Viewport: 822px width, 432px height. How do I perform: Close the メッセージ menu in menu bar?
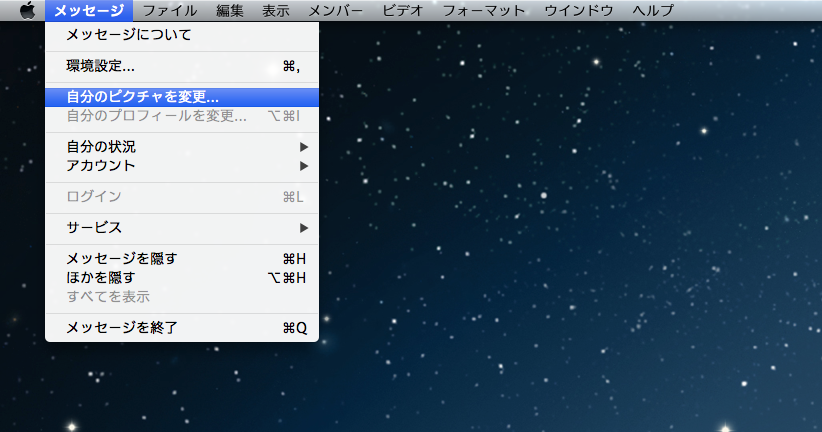[89, 10]
